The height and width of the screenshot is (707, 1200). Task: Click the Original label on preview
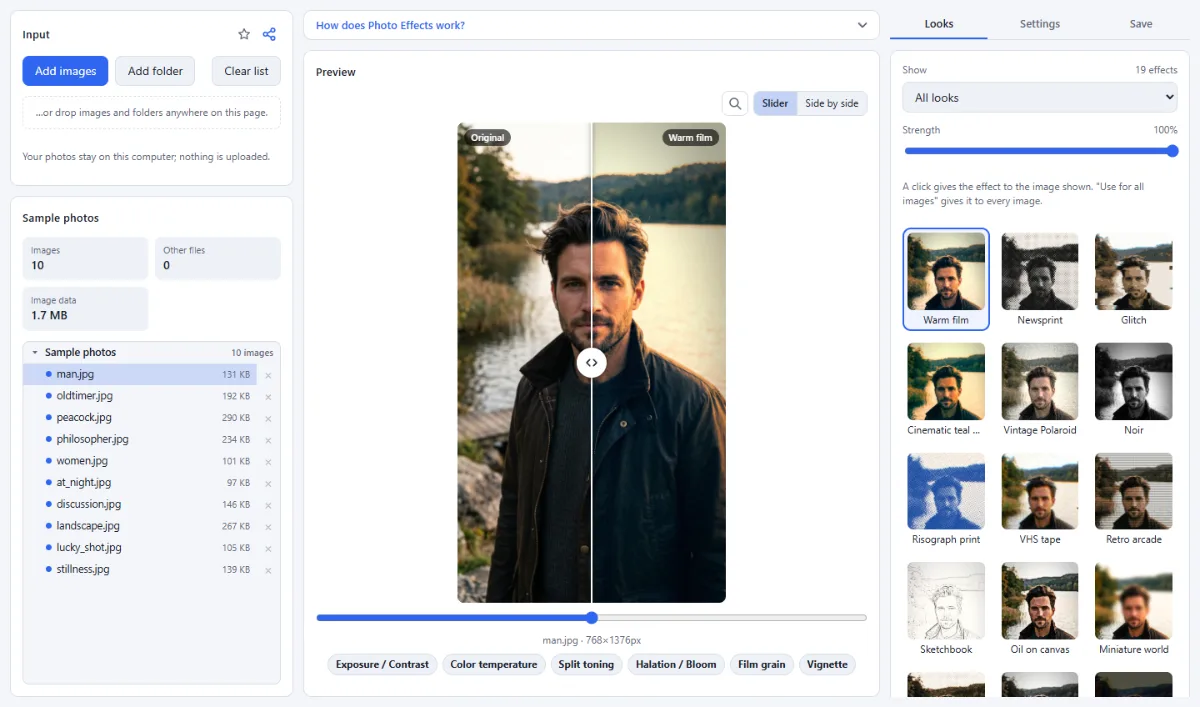[487, 137]
